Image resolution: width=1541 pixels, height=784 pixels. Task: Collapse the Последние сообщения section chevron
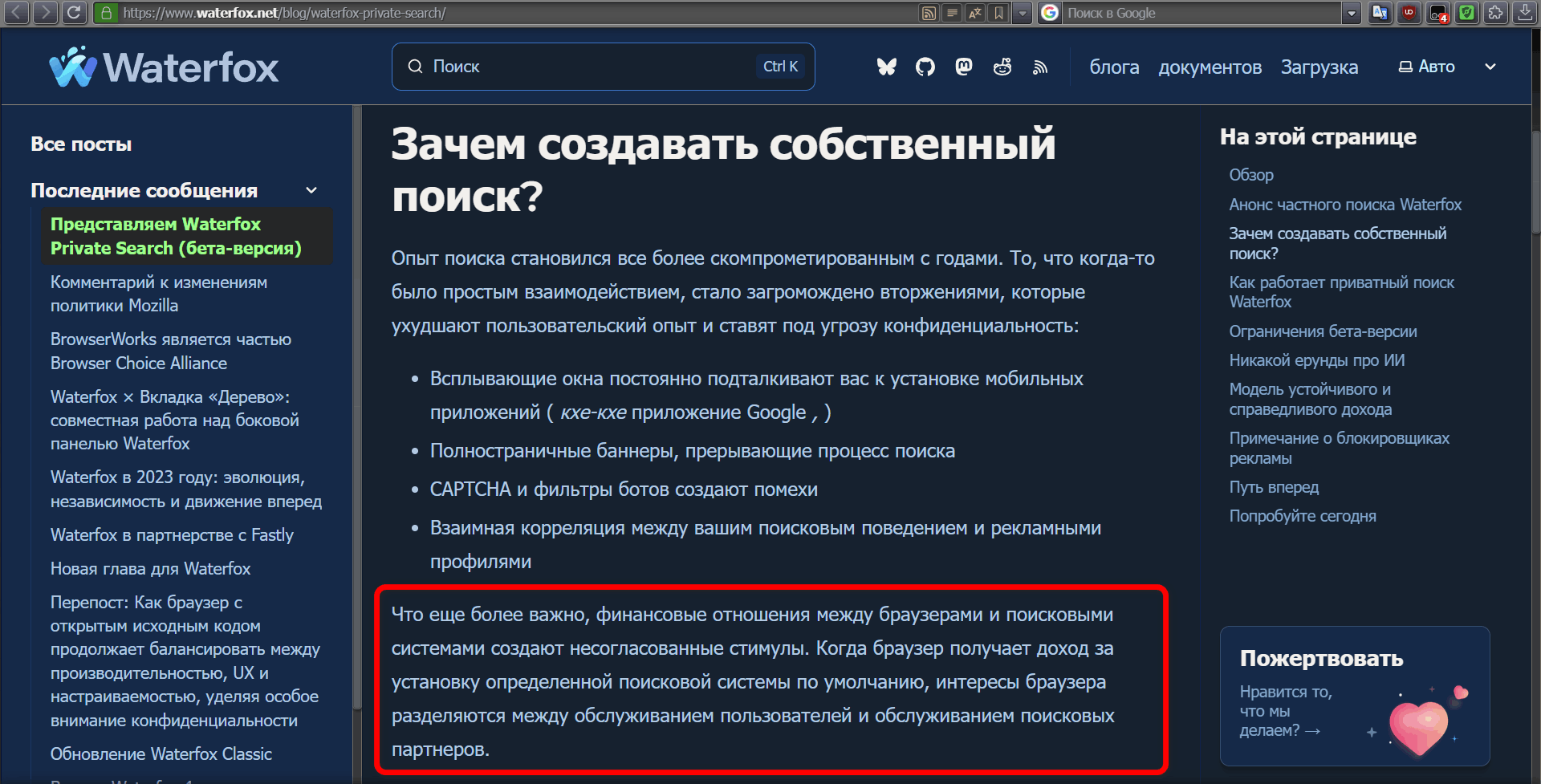pyautogui.click(x=311, y=190)
